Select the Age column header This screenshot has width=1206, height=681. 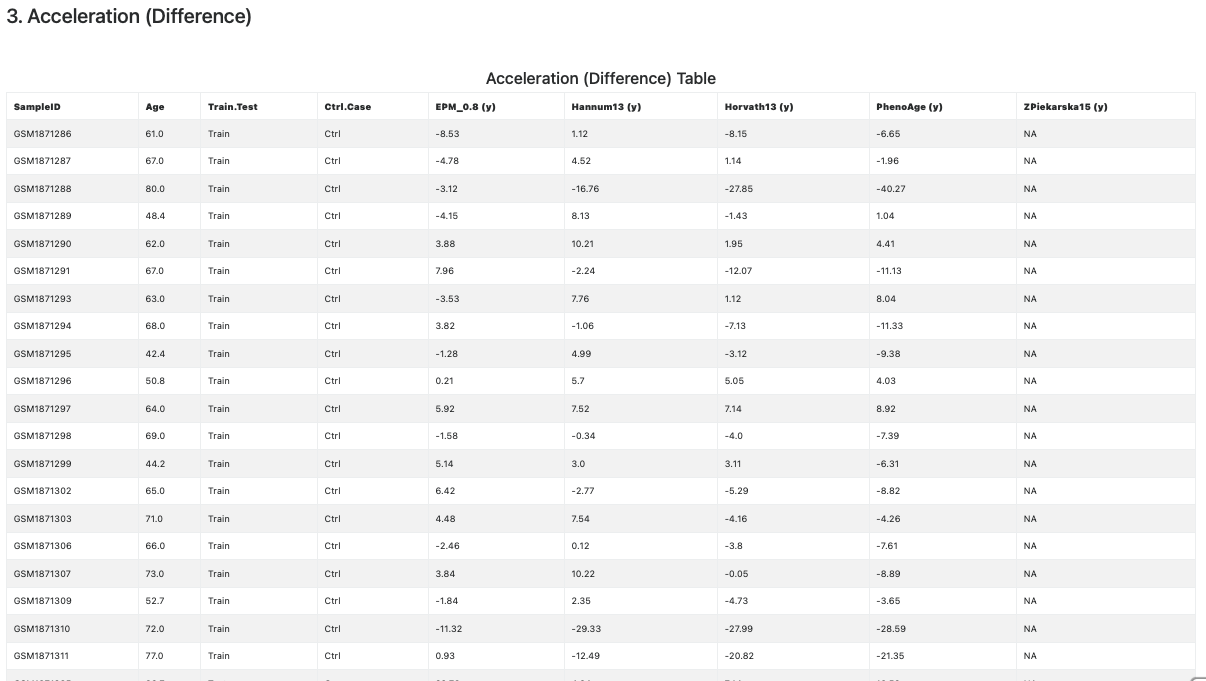tap(155, 107)
